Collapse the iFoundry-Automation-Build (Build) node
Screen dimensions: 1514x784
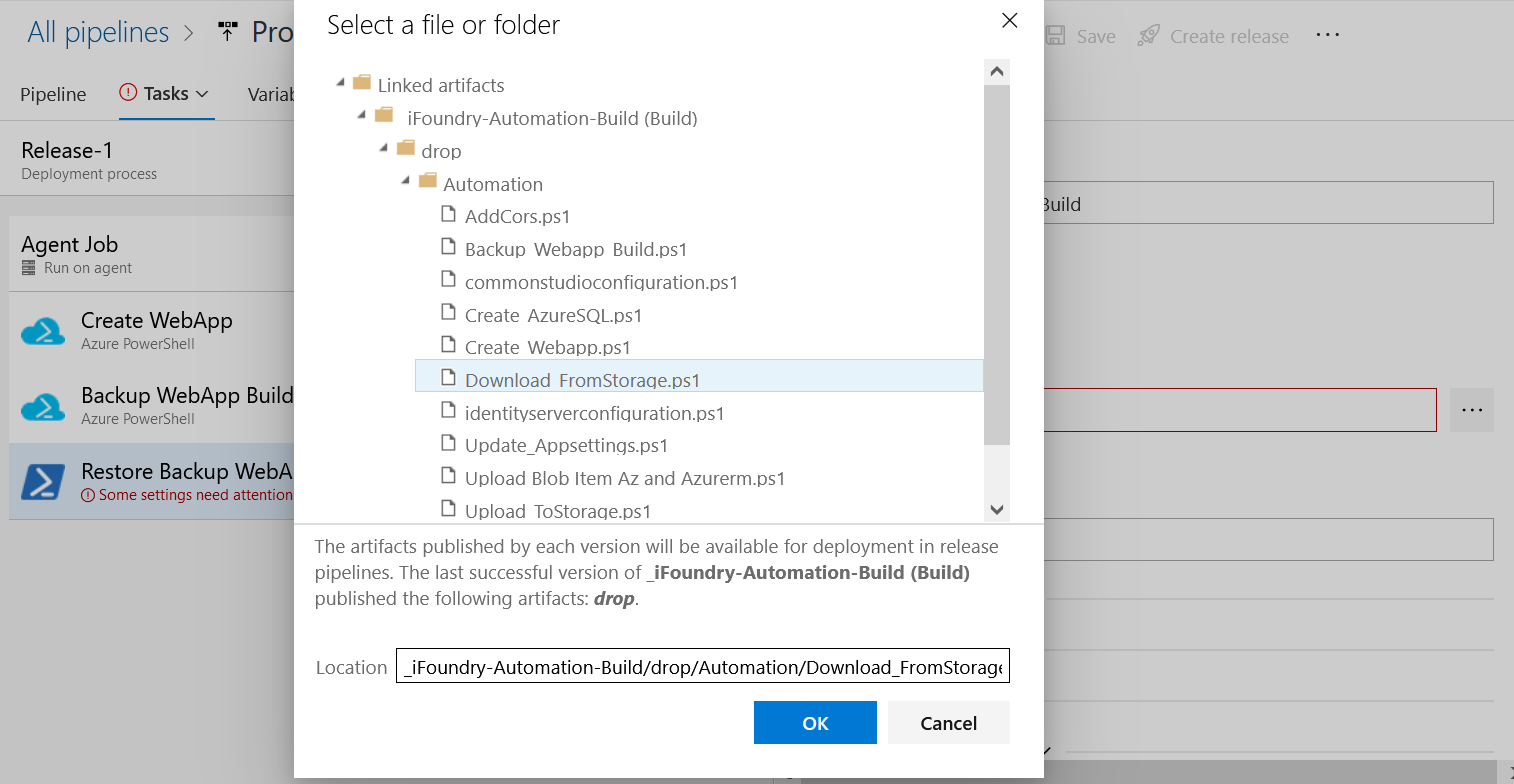(x=362, y=118)
